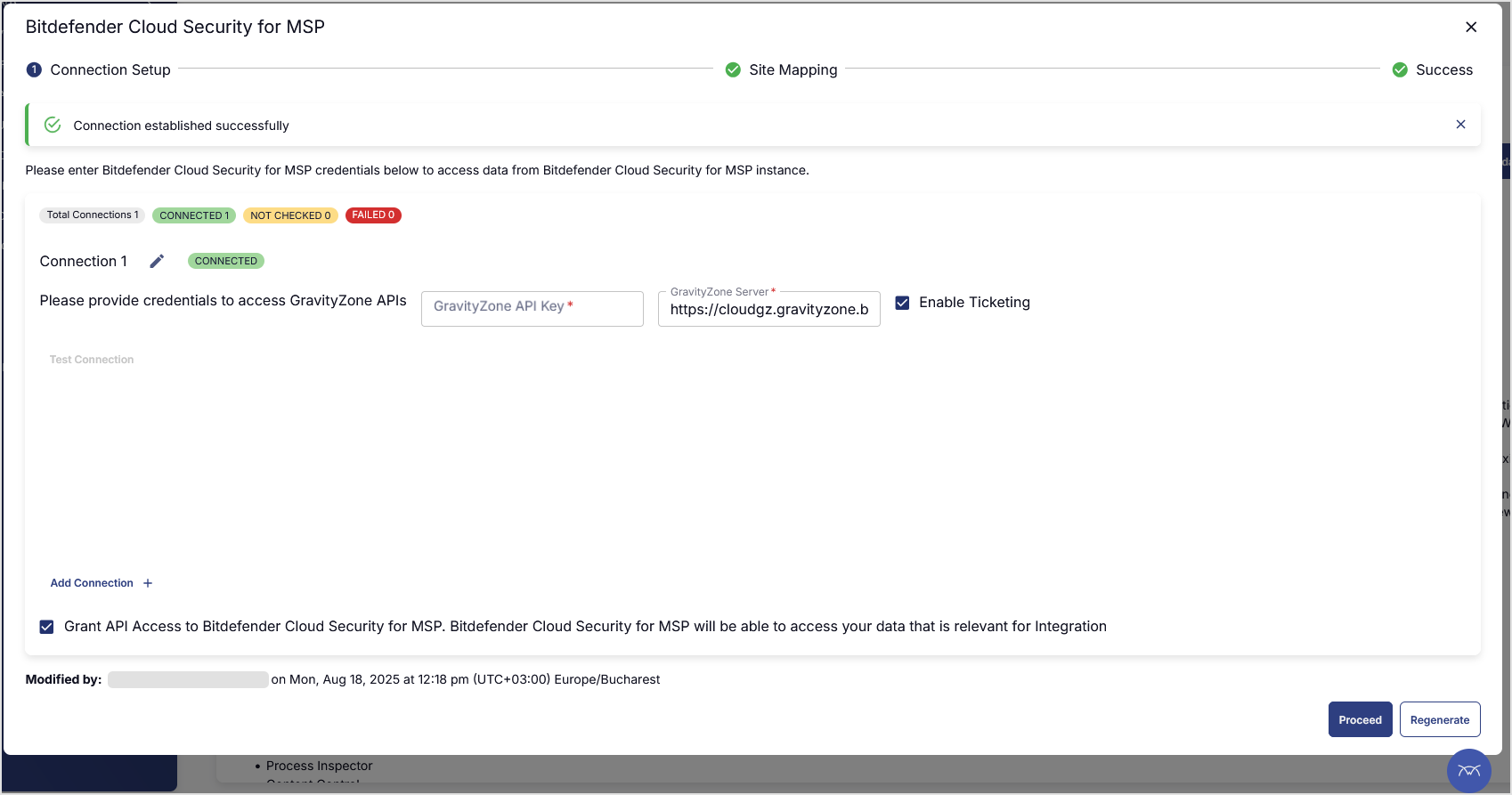Toggle the Enable Ticketing checkbox
1512x795 pixels.
(902, 303)
